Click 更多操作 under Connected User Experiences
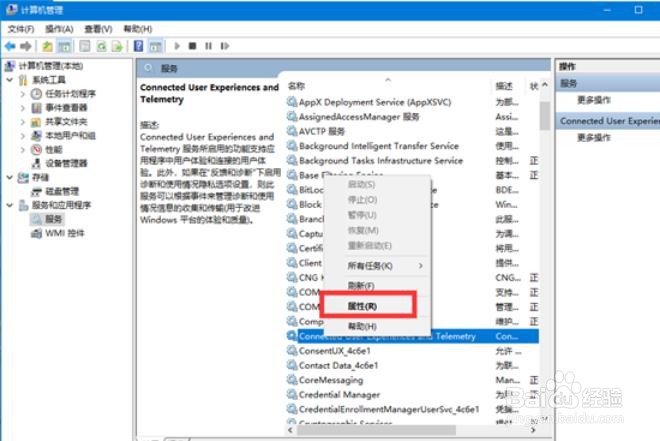This screenshot has height=441, width=660. (593, 137)
